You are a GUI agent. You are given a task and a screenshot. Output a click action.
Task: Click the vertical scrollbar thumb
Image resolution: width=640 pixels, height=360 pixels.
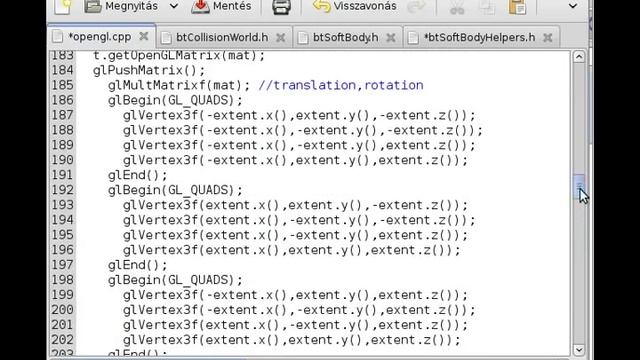(579, 187)
